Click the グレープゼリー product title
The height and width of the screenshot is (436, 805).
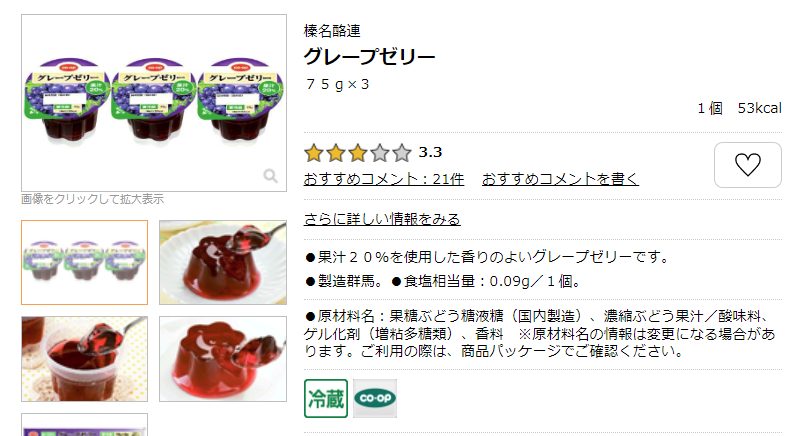(x=369, y=56)
